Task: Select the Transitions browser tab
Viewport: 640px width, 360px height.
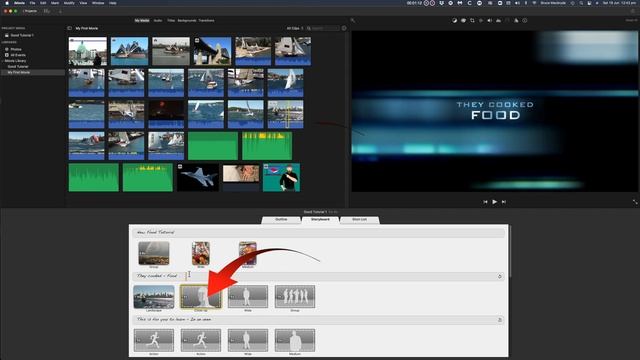Action: coord(207,20)
